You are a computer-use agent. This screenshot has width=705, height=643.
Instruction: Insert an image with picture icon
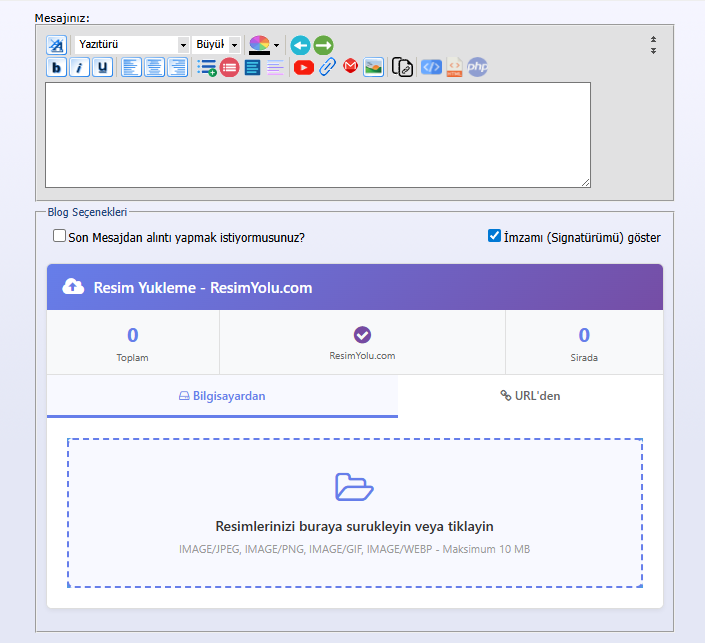[x=374, y=67]
